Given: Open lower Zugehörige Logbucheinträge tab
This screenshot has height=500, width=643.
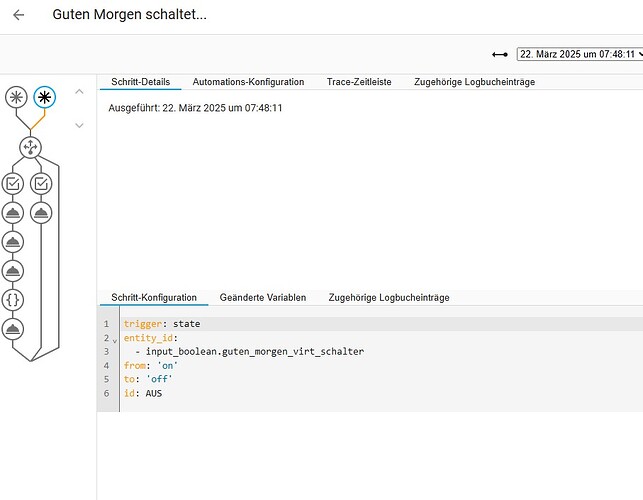Looking at the screenshot, I should (x=389, y=298).
